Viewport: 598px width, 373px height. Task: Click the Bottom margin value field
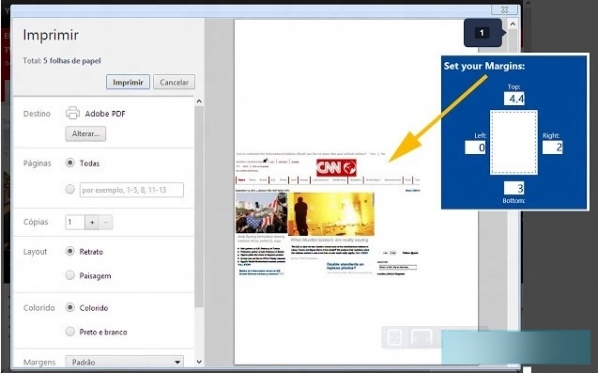(514, 188)
